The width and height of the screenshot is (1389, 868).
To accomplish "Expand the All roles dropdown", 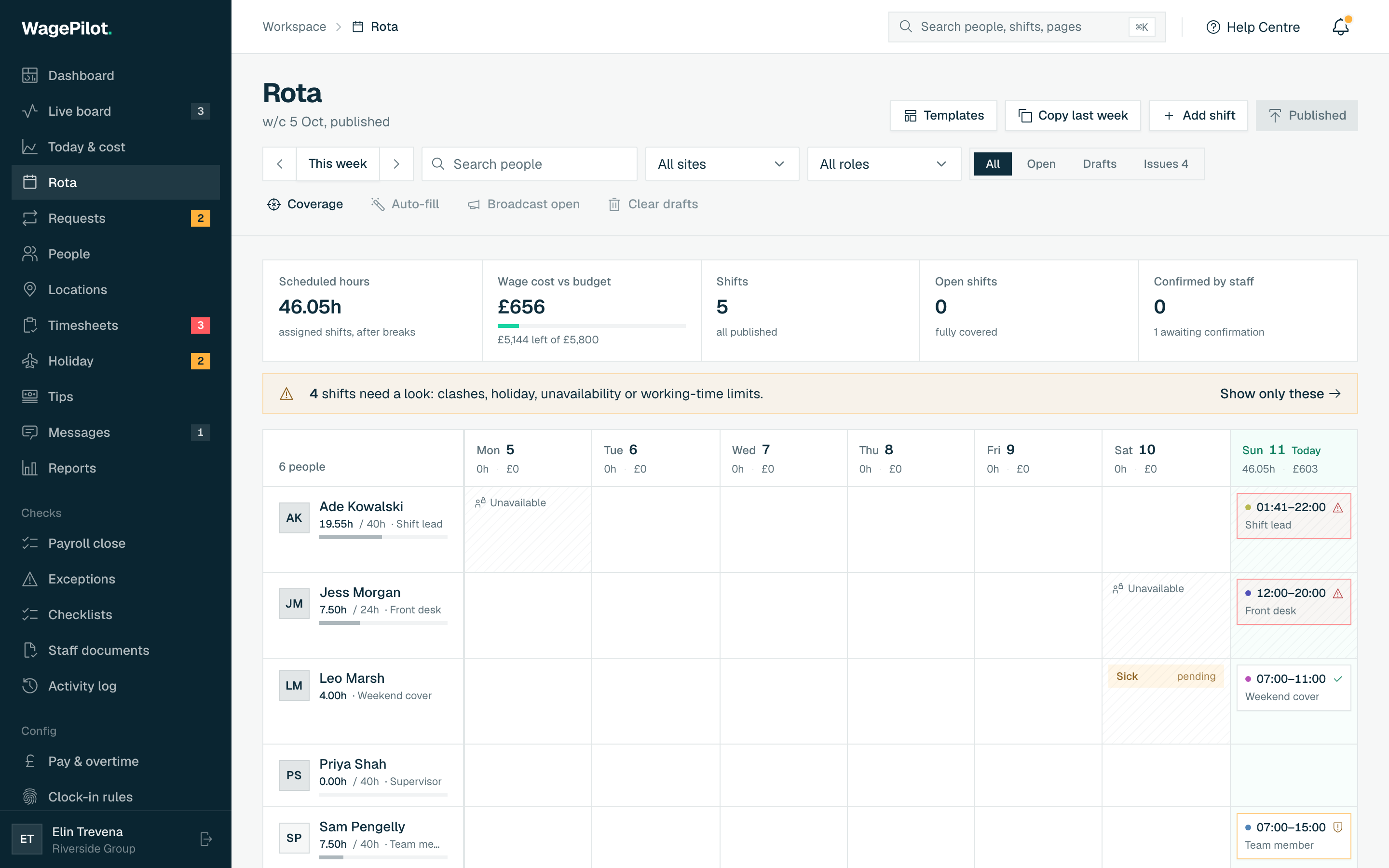I will click(x=884, y=164).
